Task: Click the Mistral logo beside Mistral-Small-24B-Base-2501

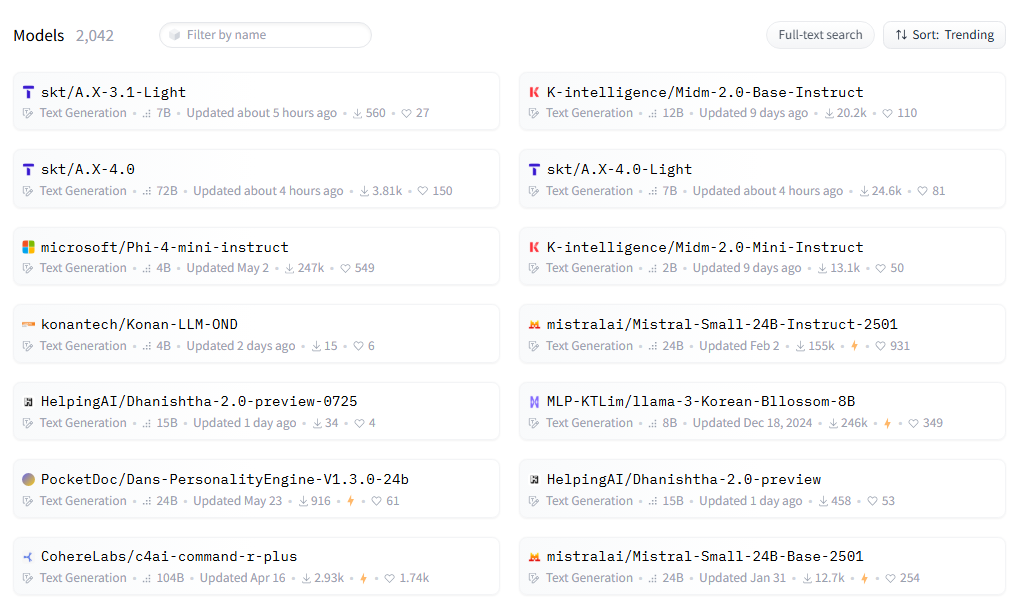Action: tap(534, 557)
